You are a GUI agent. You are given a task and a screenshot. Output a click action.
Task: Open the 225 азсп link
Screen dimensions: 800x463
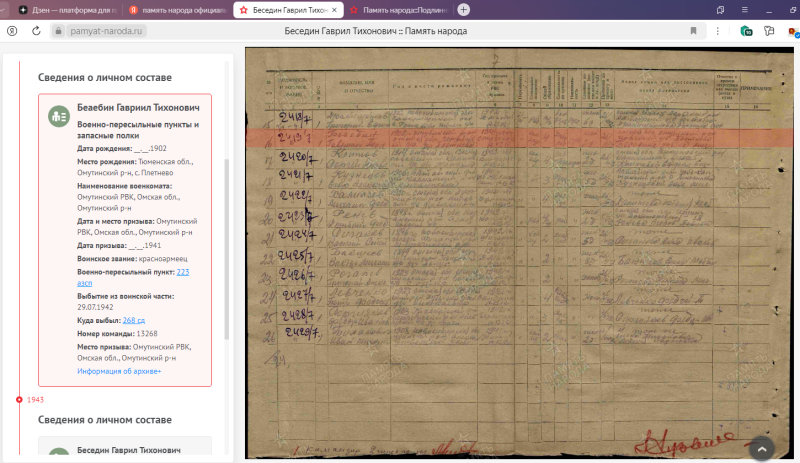pyautogui.click(x=182, y=271)
